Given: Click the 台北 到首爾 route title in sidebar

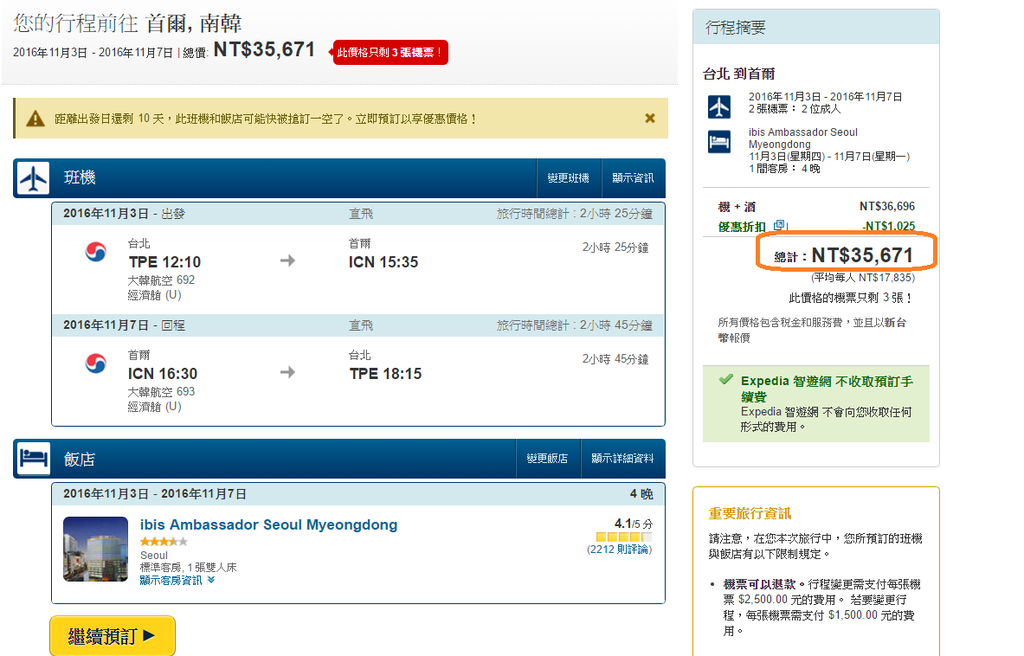Looking at the screenshot, I should coord(739,74).
